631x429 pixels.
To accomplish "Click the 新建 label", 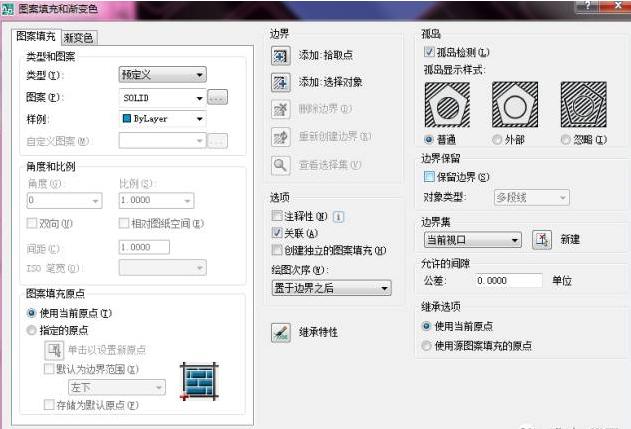I will tap(570, 240).
